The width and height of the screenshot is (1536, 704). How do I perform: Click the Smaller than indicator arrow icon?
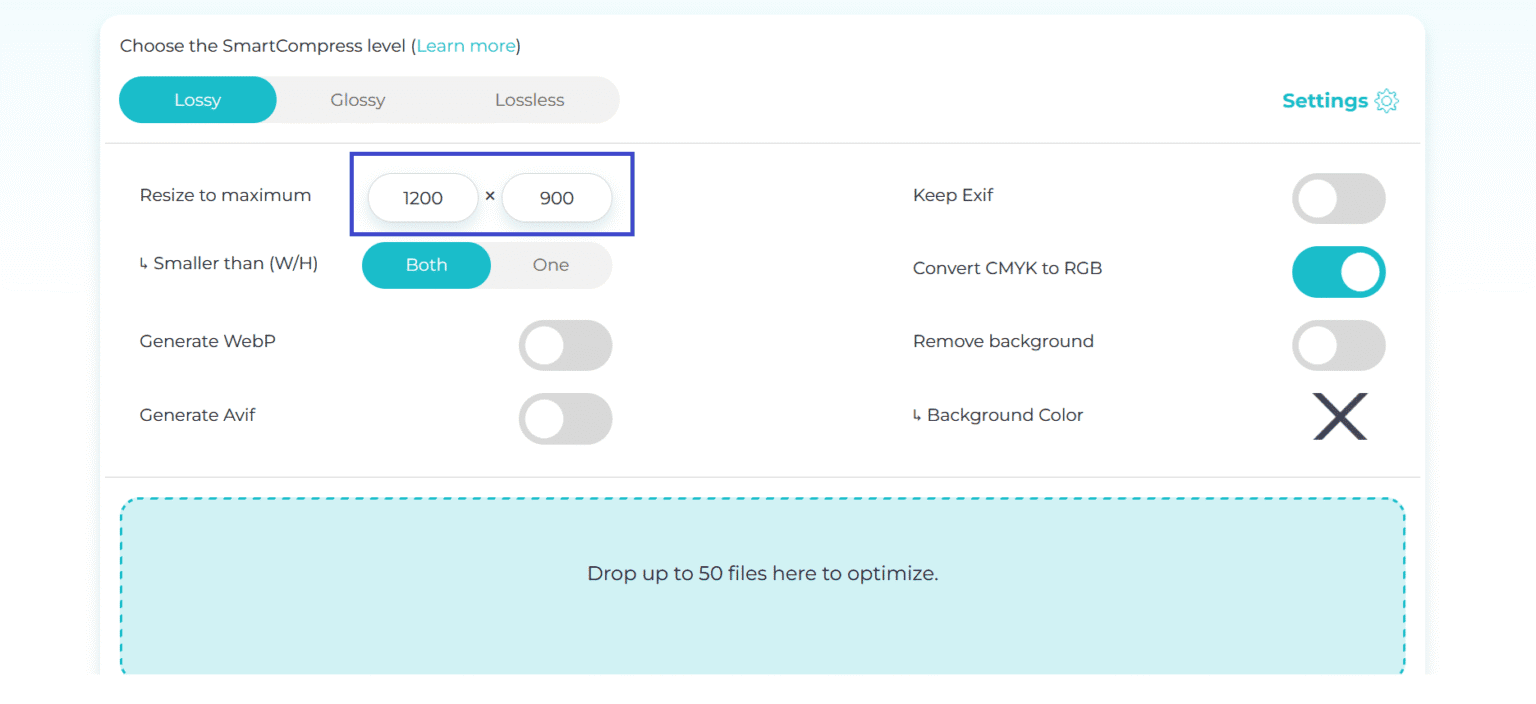(145, 263)
